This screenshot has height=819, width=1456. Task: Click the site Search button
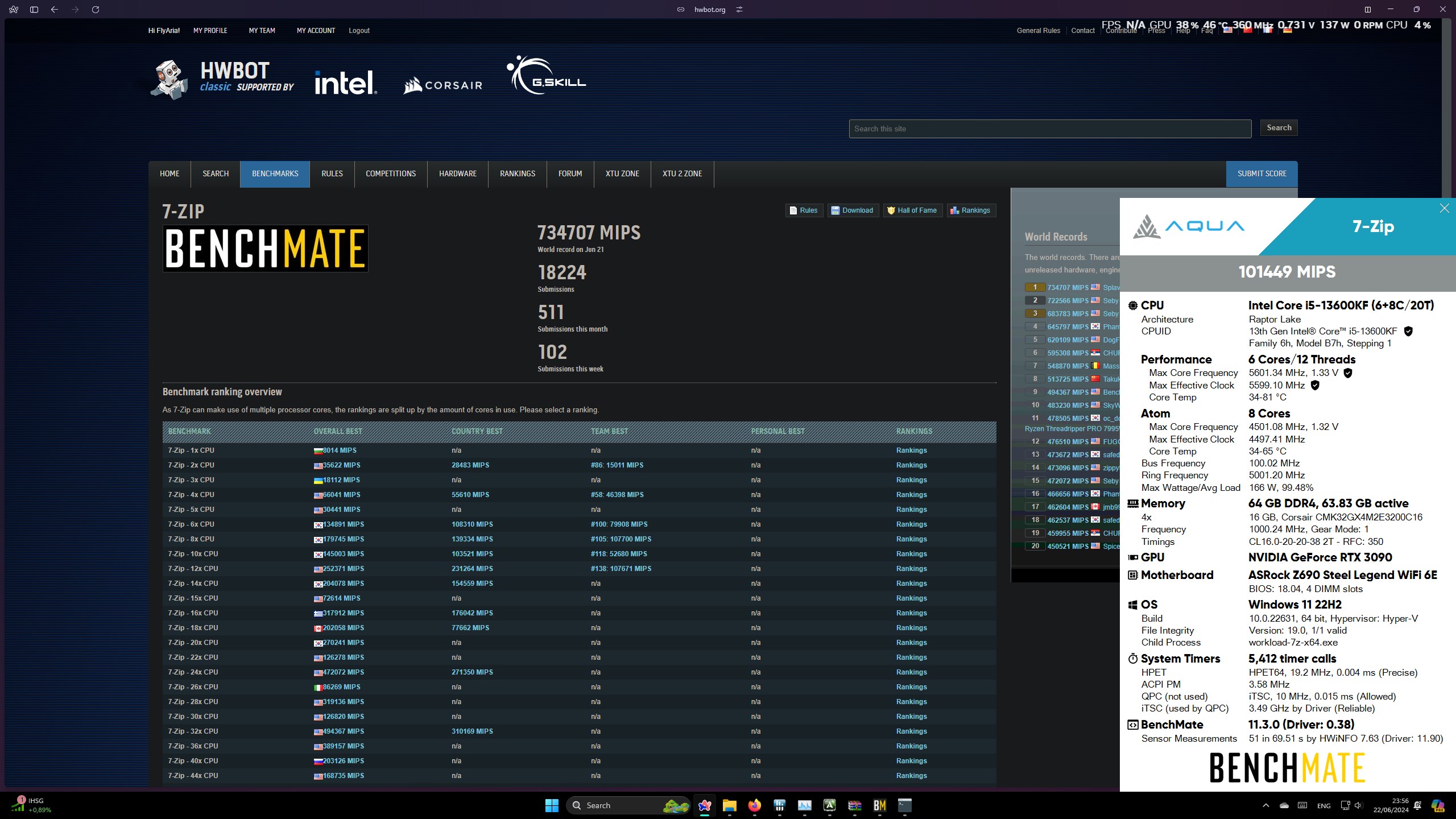coord(1279,128)
